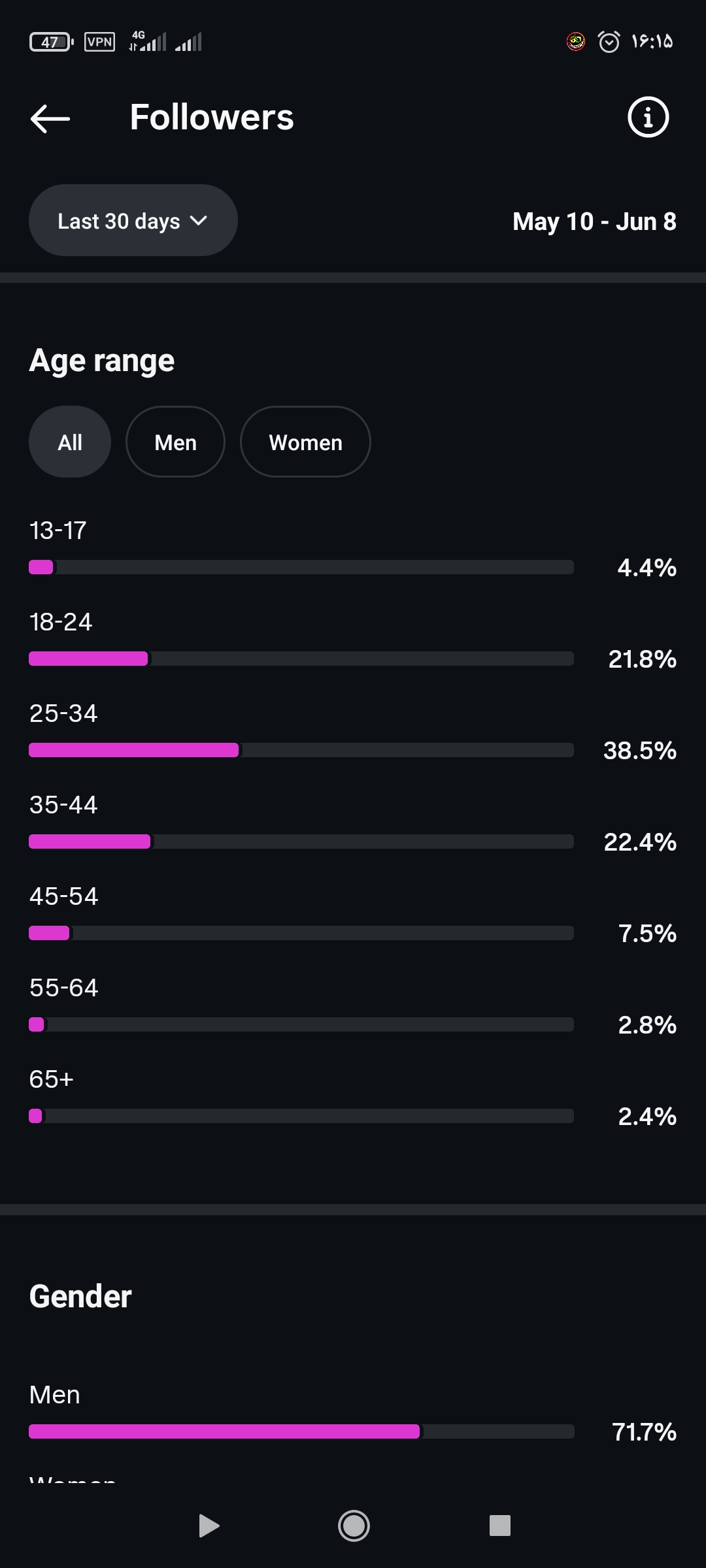Tap the battery level indicator
This screenshot has height=1568, width=706.
click(52, 42)
